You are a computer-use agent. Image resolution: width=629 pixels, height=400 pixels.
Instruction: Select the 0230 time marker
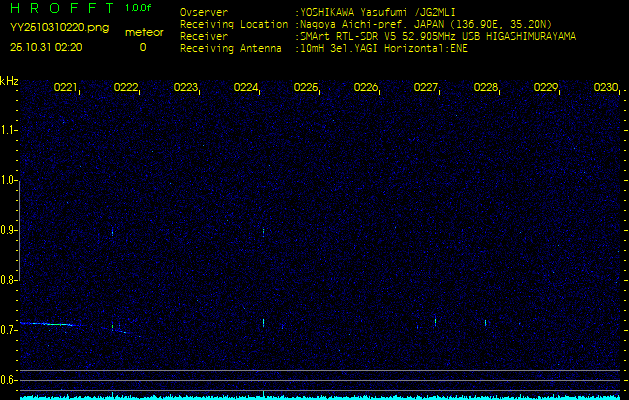click(605, 88)
